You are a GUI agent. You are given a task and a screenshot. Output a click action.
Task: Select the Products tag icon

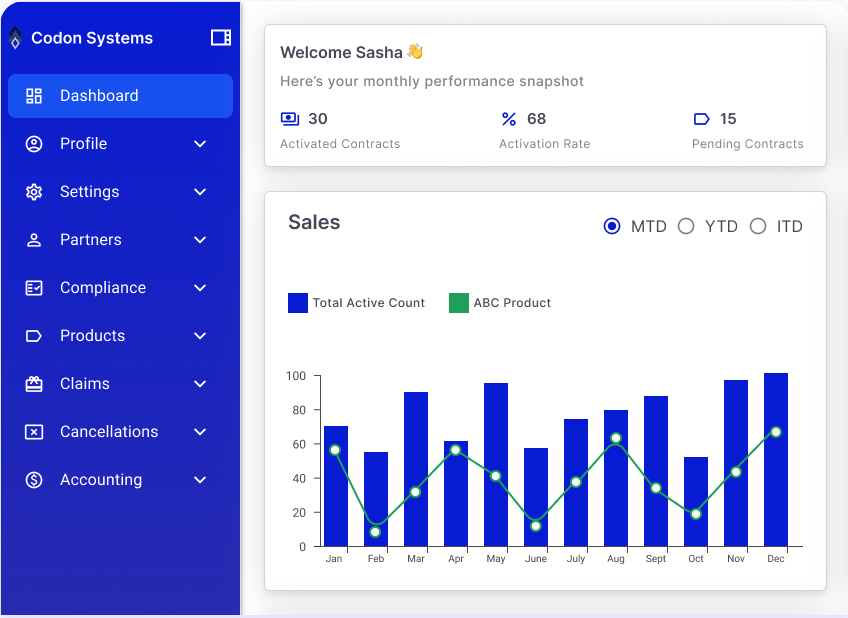[32, 336]
